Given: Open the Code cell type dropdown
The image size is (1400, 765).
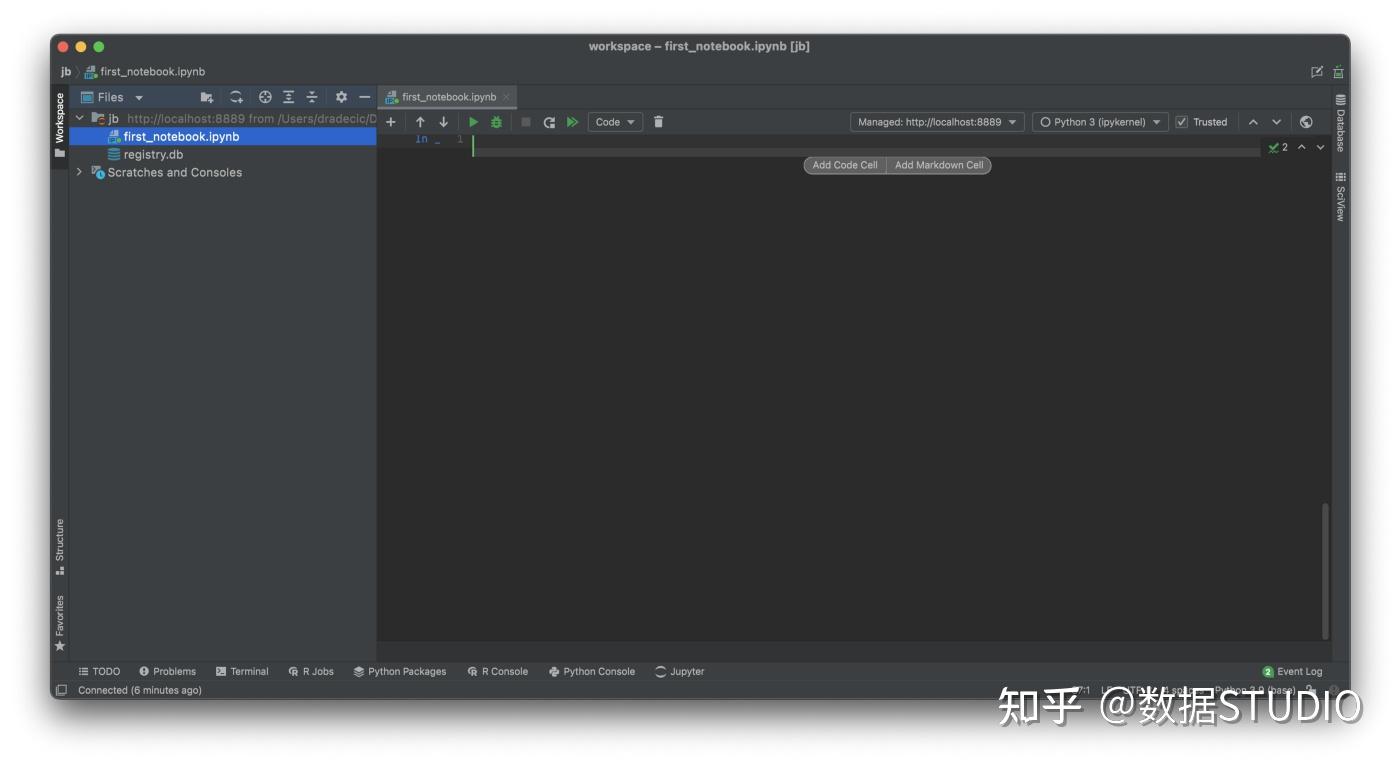Looking at the screenshot, I should tap(614, 121).
